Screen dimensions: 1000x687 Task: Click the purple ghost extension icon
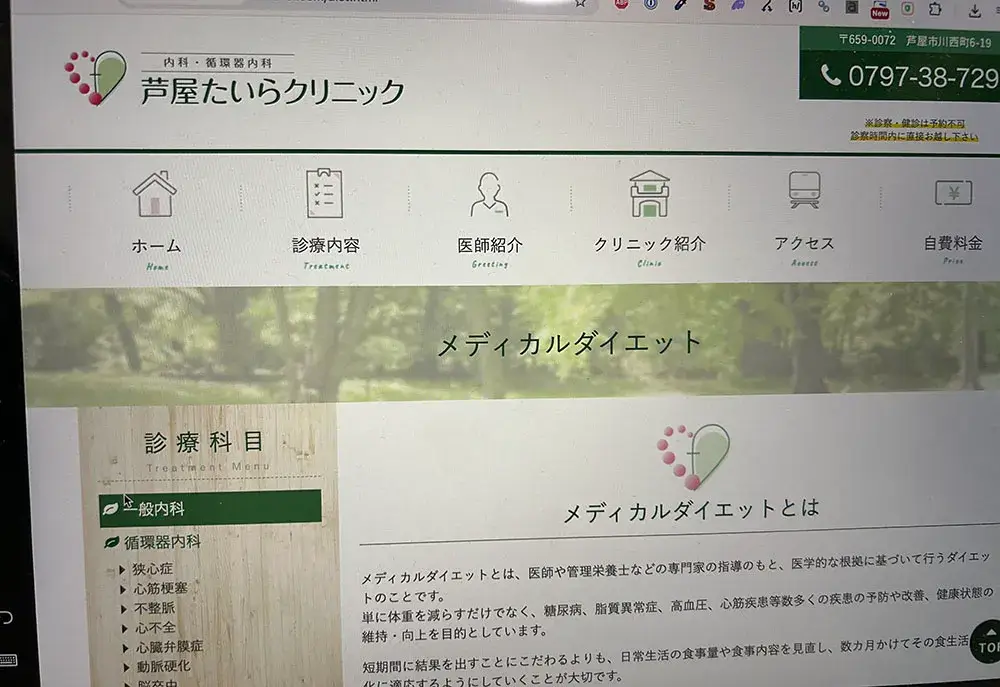[x=738, y=5]
